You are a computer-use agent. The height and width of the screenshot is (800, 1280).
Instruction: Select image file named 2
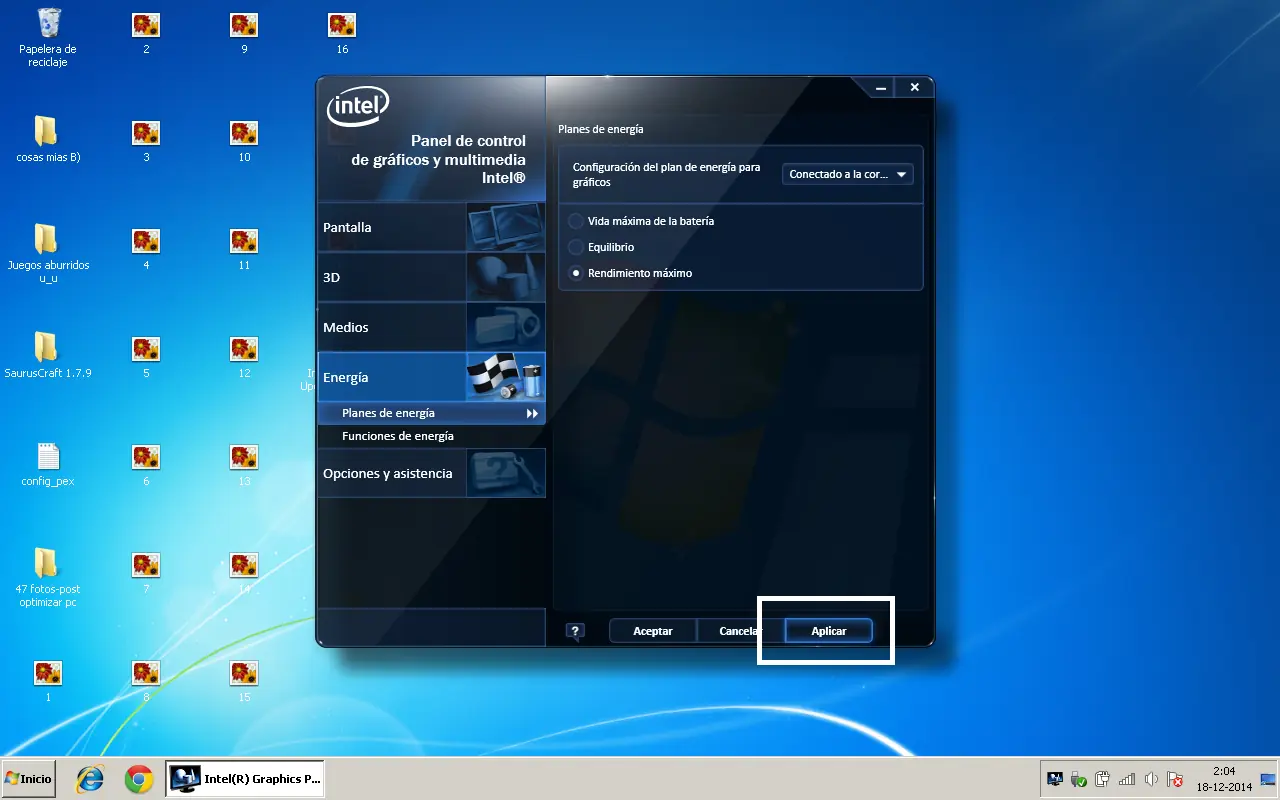146,32
